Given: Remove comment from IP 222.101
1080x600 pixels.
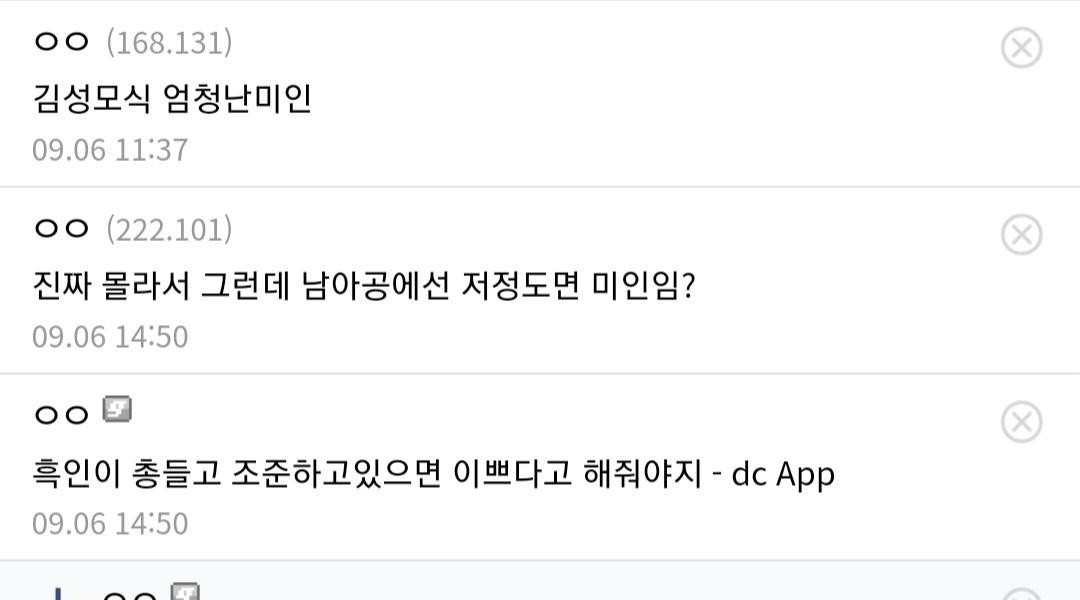Looking at the screenshot, I should 1021,234.
